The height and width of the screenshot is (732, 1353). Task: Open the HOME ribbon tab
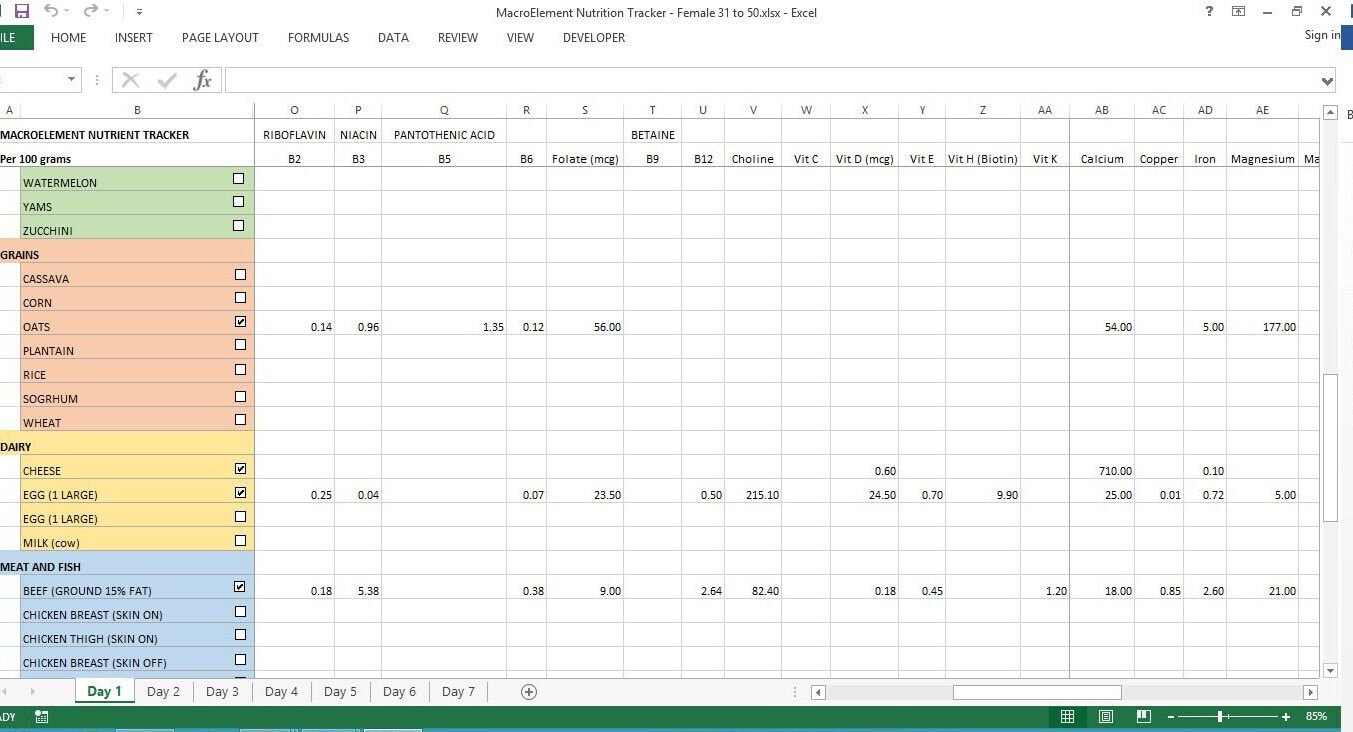68,38
